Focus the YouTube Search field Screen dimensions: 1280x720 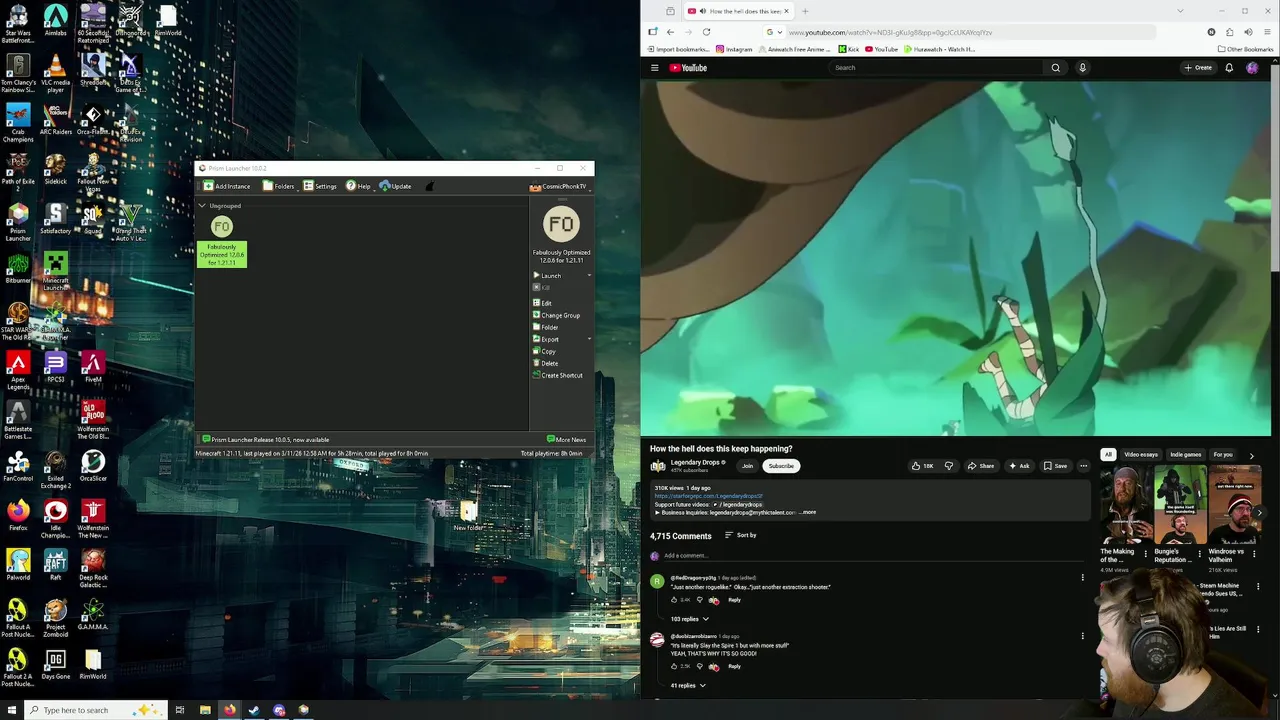pyautogui.click(x=935, y=68)
